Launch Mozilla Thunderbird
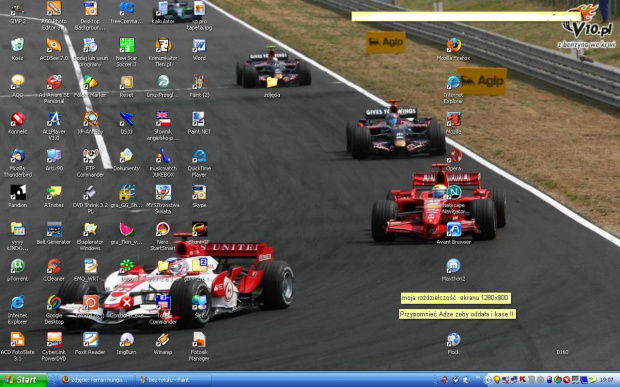Screen dimensions: 620x387 (17, 163)
